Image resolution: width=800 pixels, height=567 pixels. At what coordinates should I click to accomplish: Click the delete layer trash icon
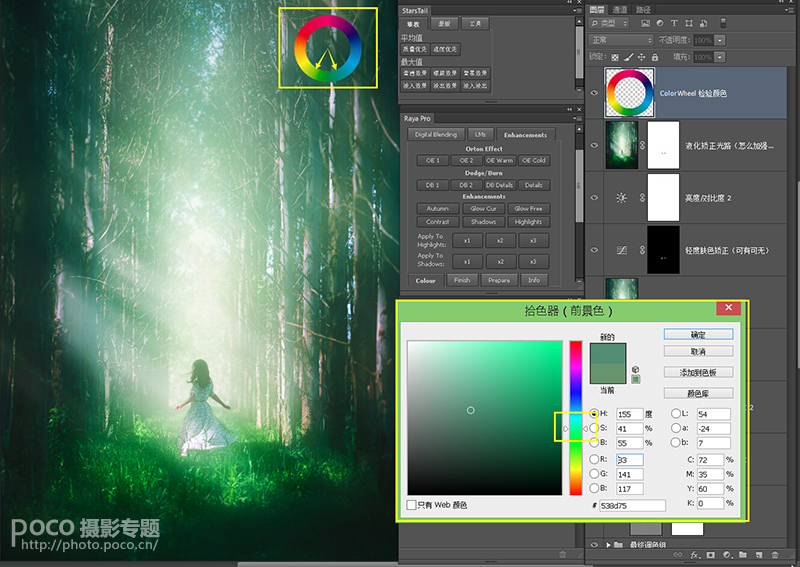click(x=775, y=555)
